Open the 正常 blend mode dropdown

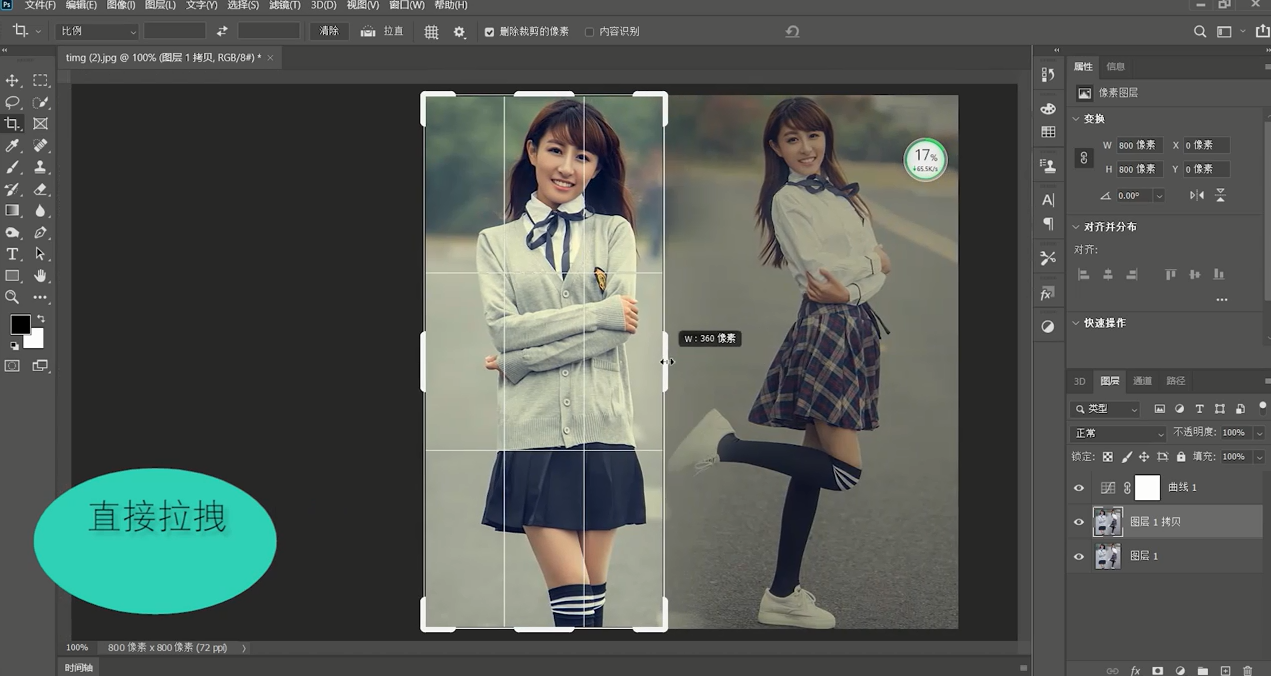point(1118,433)
